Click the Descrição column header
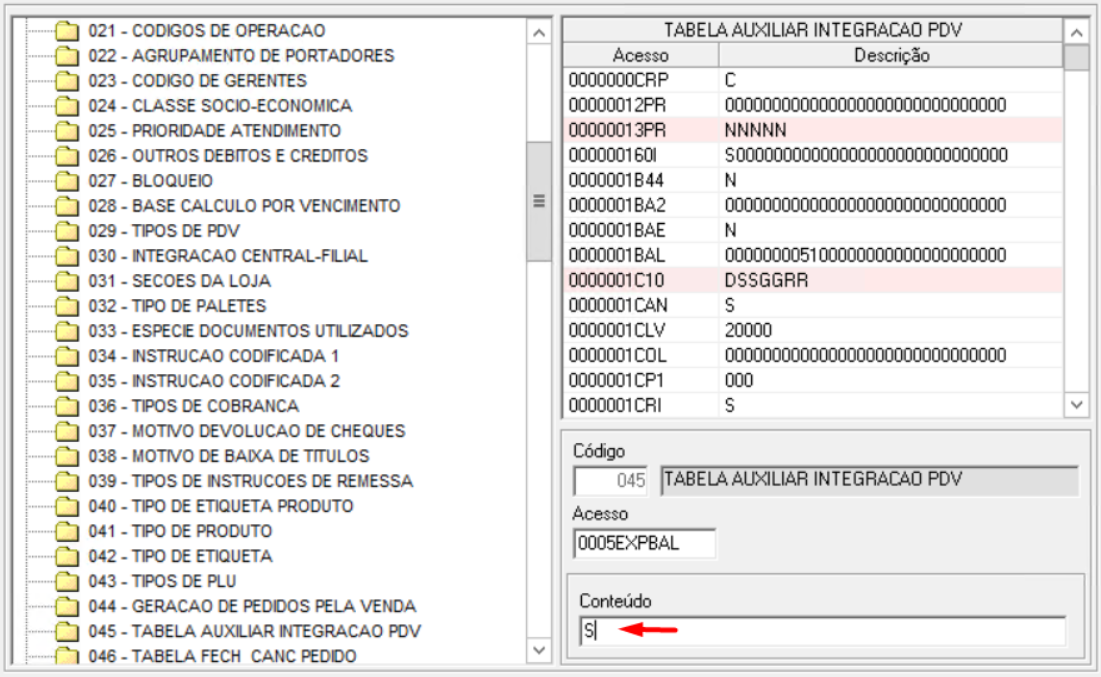This screenshot has width=1101, height=677. tap(891, 55)
